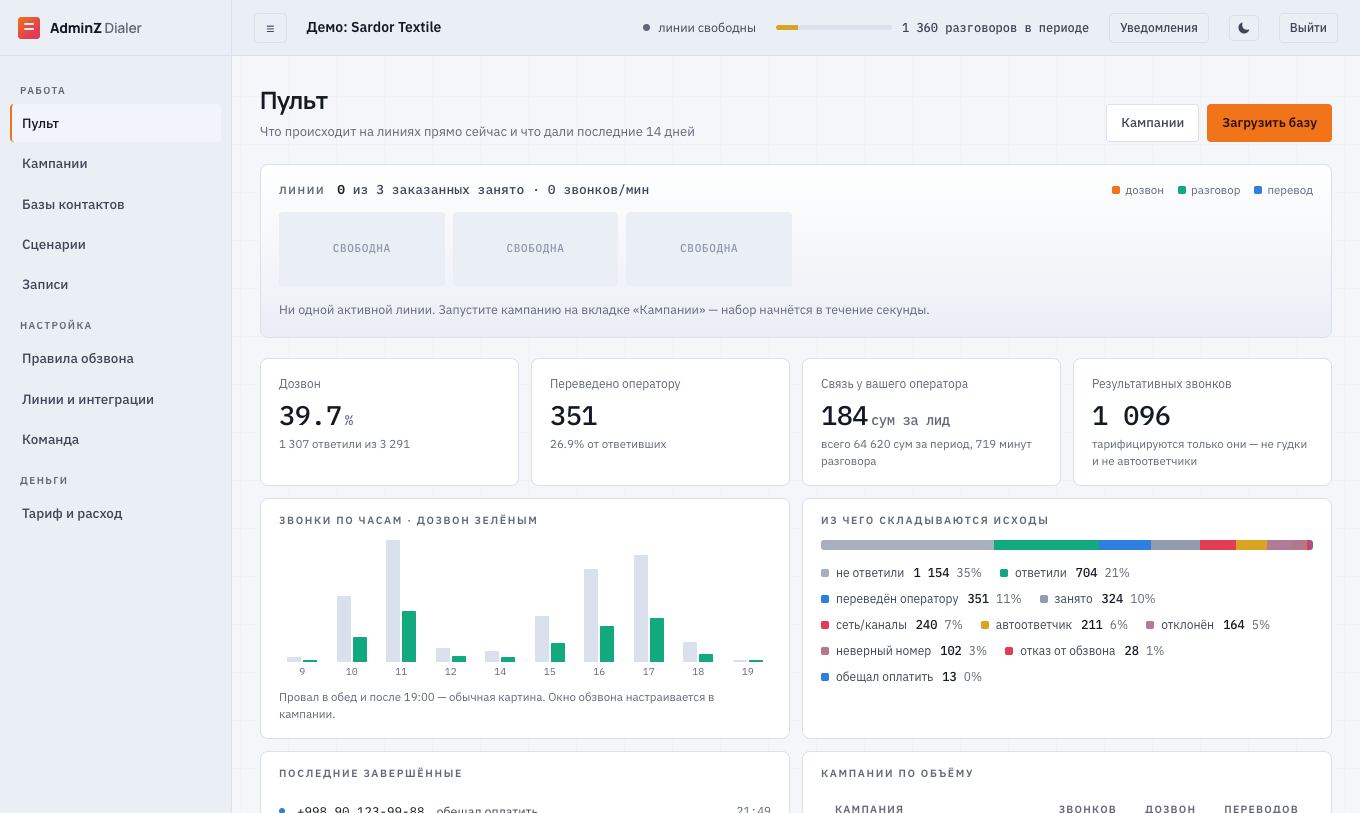Click the 'сеть/каналы 240' legend entry

click(x=892, y=625)
